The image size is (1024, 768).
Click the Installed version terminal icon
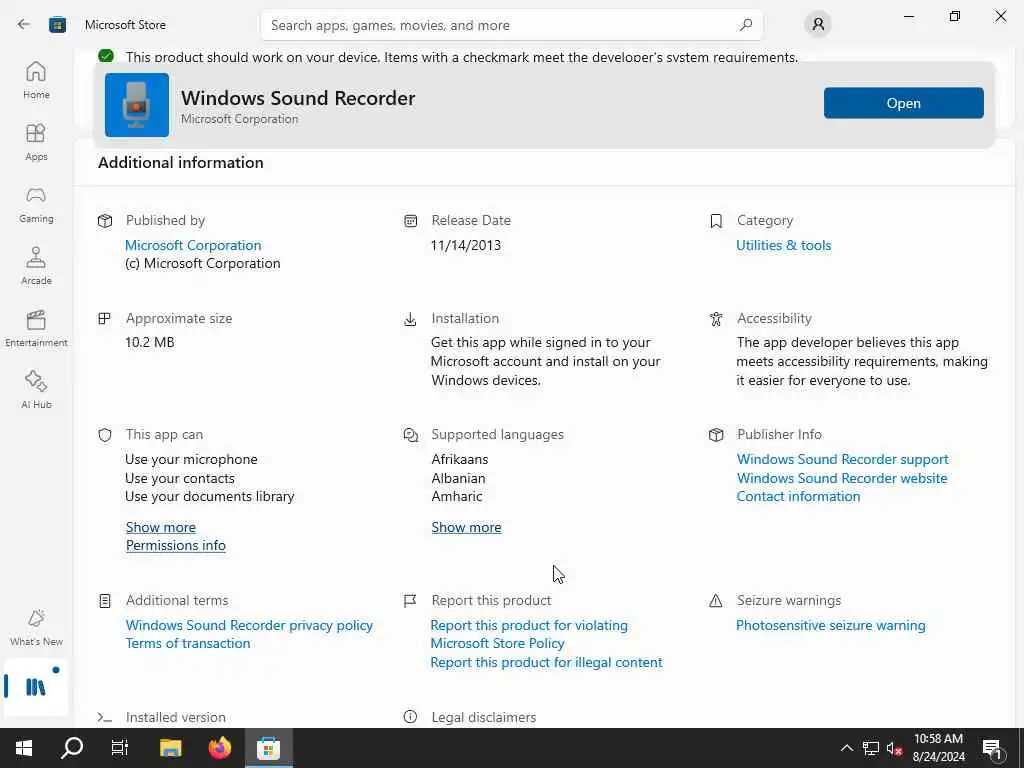[x=104, y=717]
